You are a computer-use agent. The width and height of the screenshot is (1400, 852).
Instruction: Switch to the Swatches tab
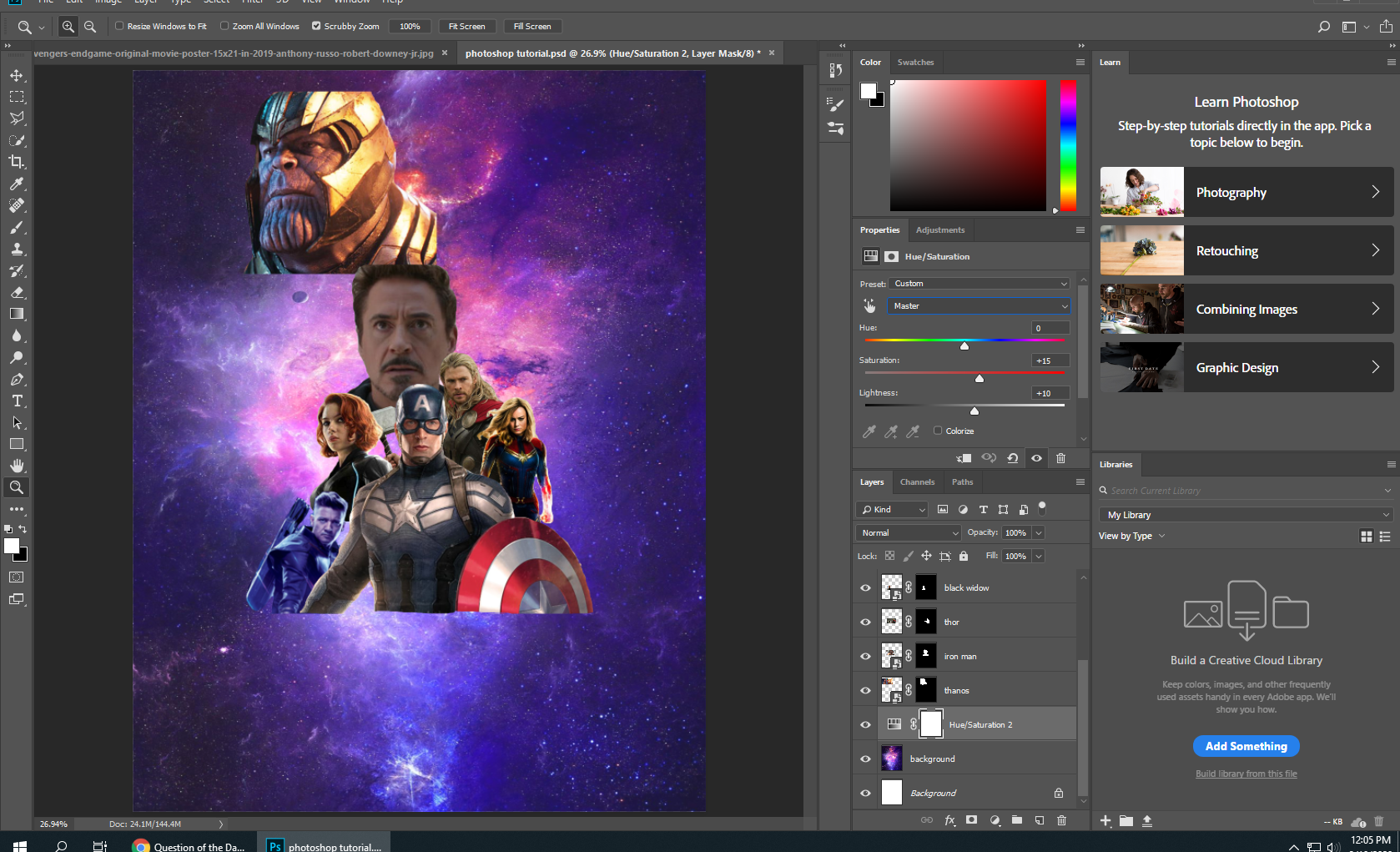(915, 63)
